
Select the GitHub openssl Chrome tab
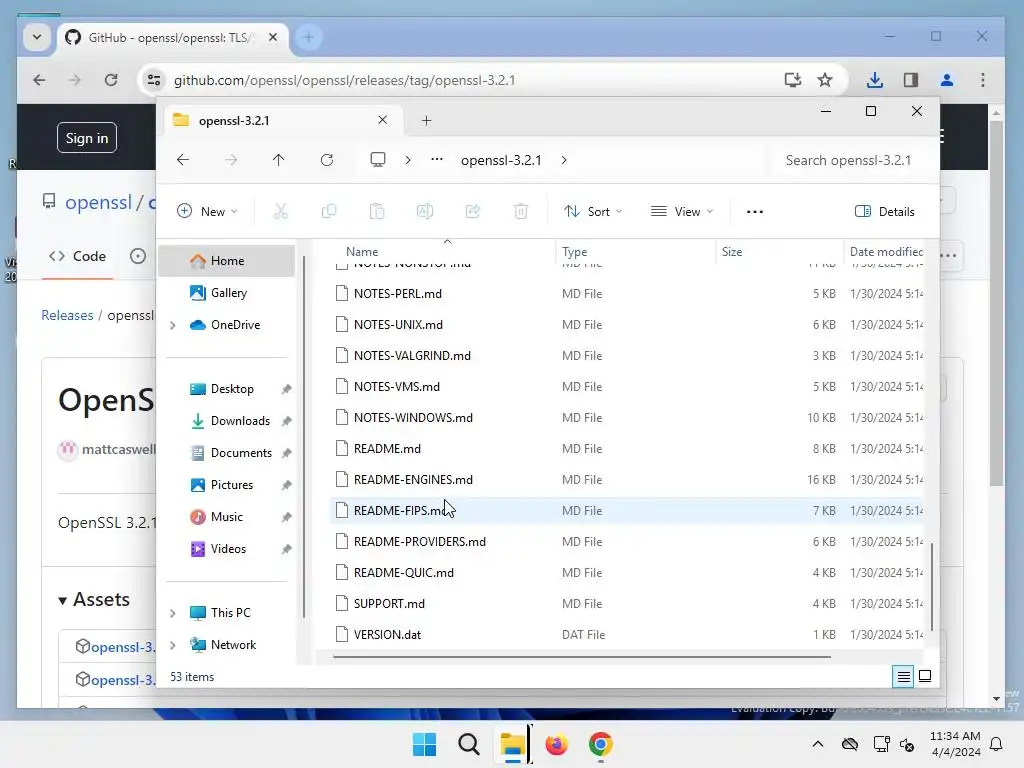pyautogui.click(x=171, y=37)
